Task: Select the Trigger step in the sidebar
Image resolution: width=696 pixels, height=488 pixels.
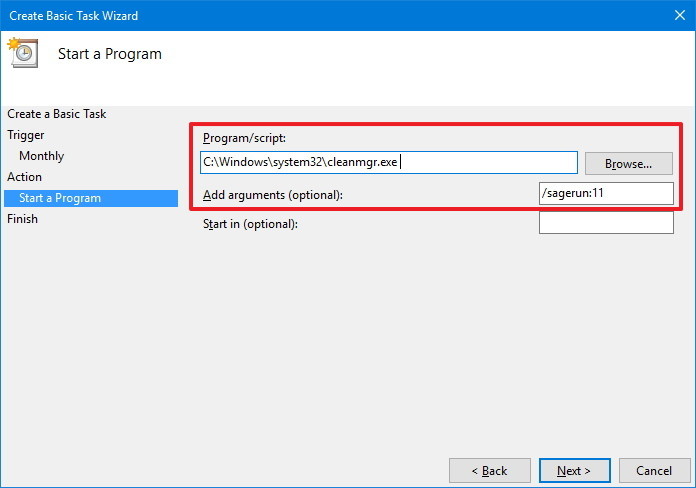Action: [x=26, y=135]
